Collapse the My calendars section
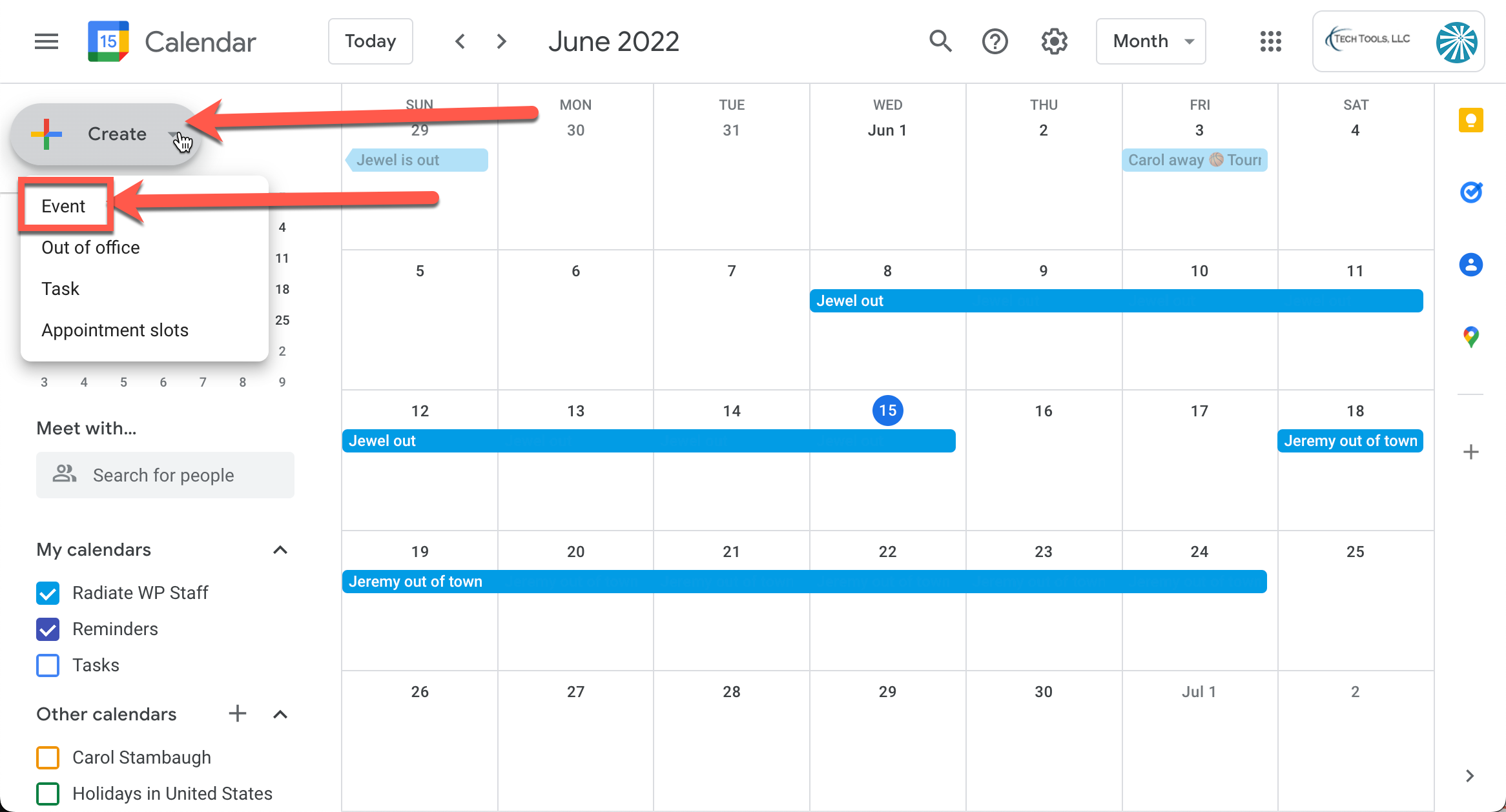Image resolution: width=1506 pixels, height=812 pixels. coord(280,550)
